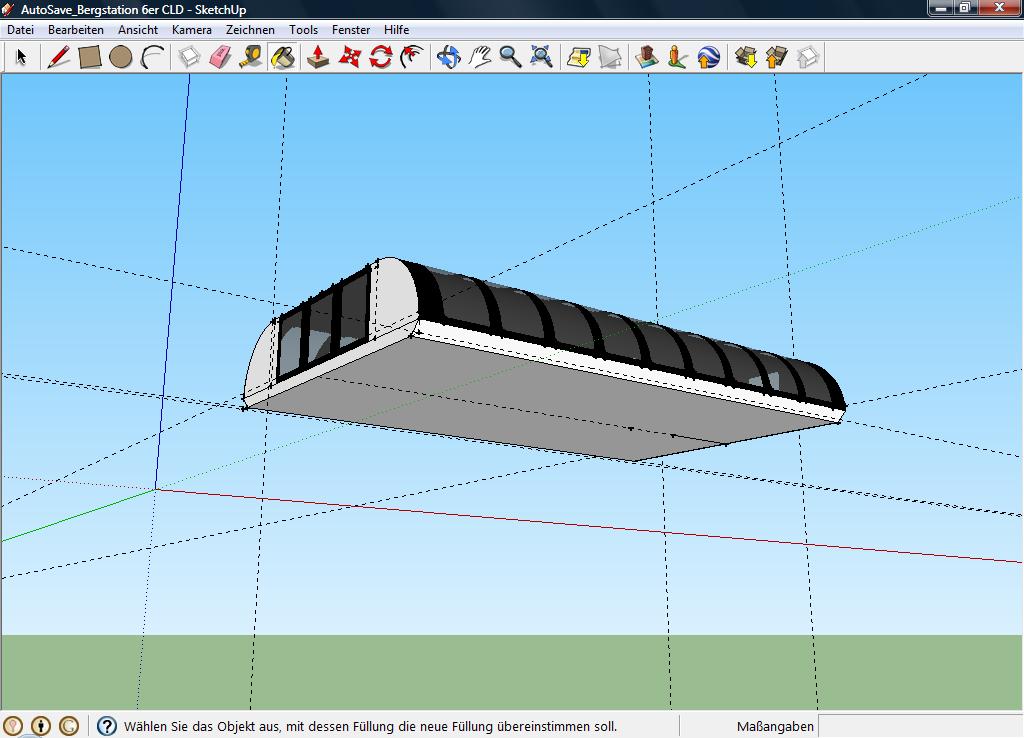Click the Add New Building icon

646,57
